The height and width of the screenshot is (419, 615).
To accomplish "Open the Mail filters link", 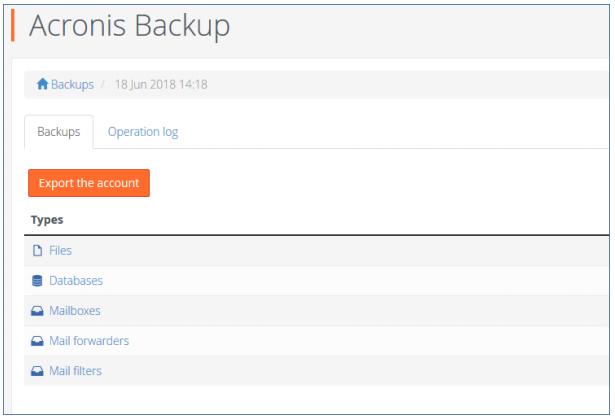I will click(x=75, y=371).
